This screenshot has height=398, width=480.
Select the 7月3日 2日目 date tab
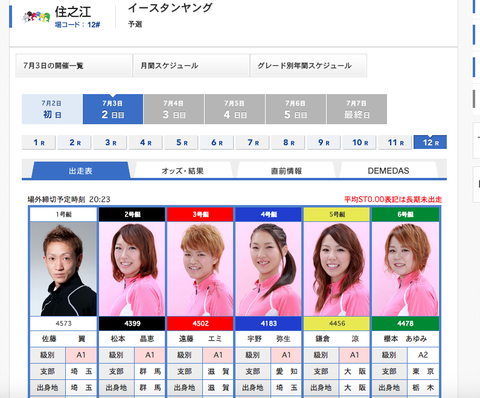[113, 109]
